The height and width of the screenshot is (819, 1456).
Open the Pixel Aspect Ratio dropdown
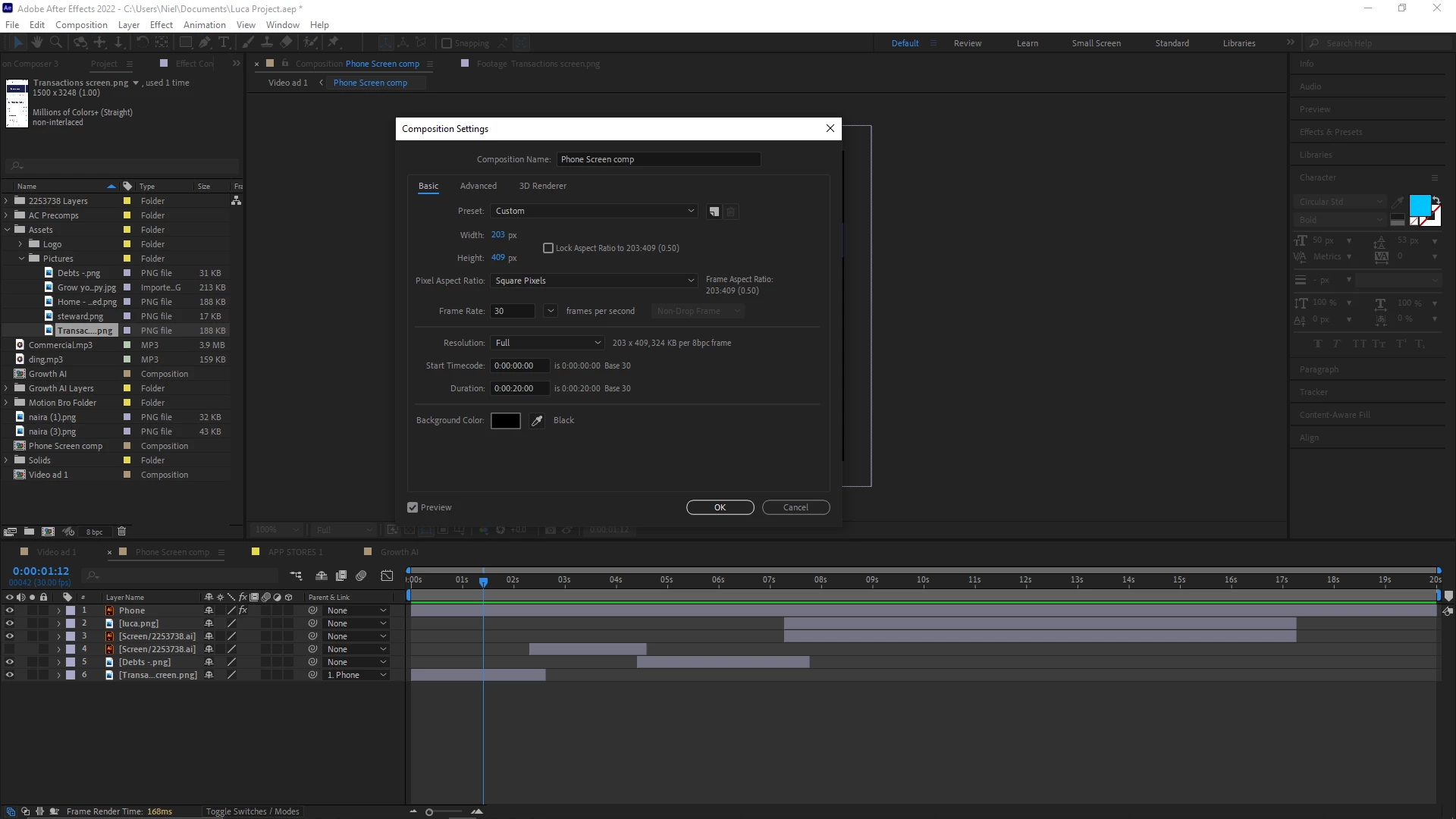point(594,281)
